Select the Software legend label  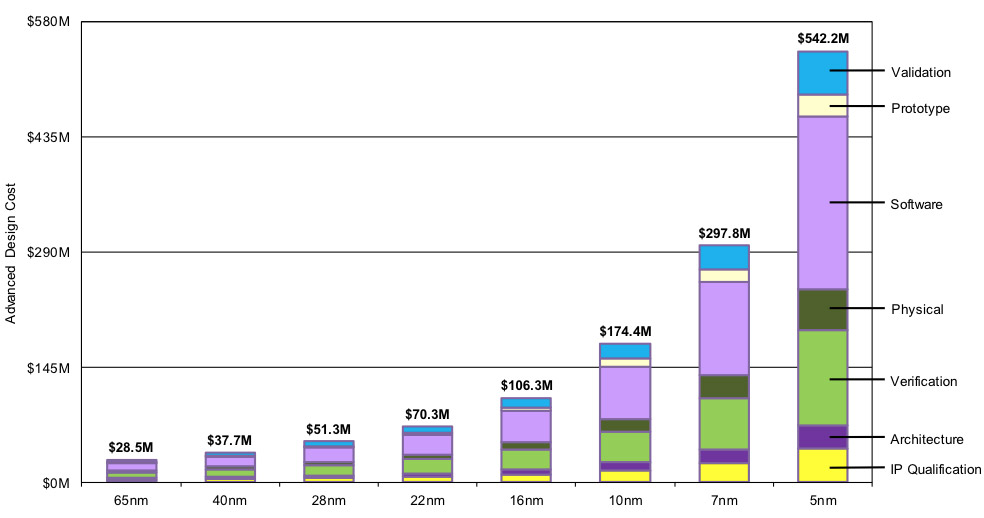point(916,204)
